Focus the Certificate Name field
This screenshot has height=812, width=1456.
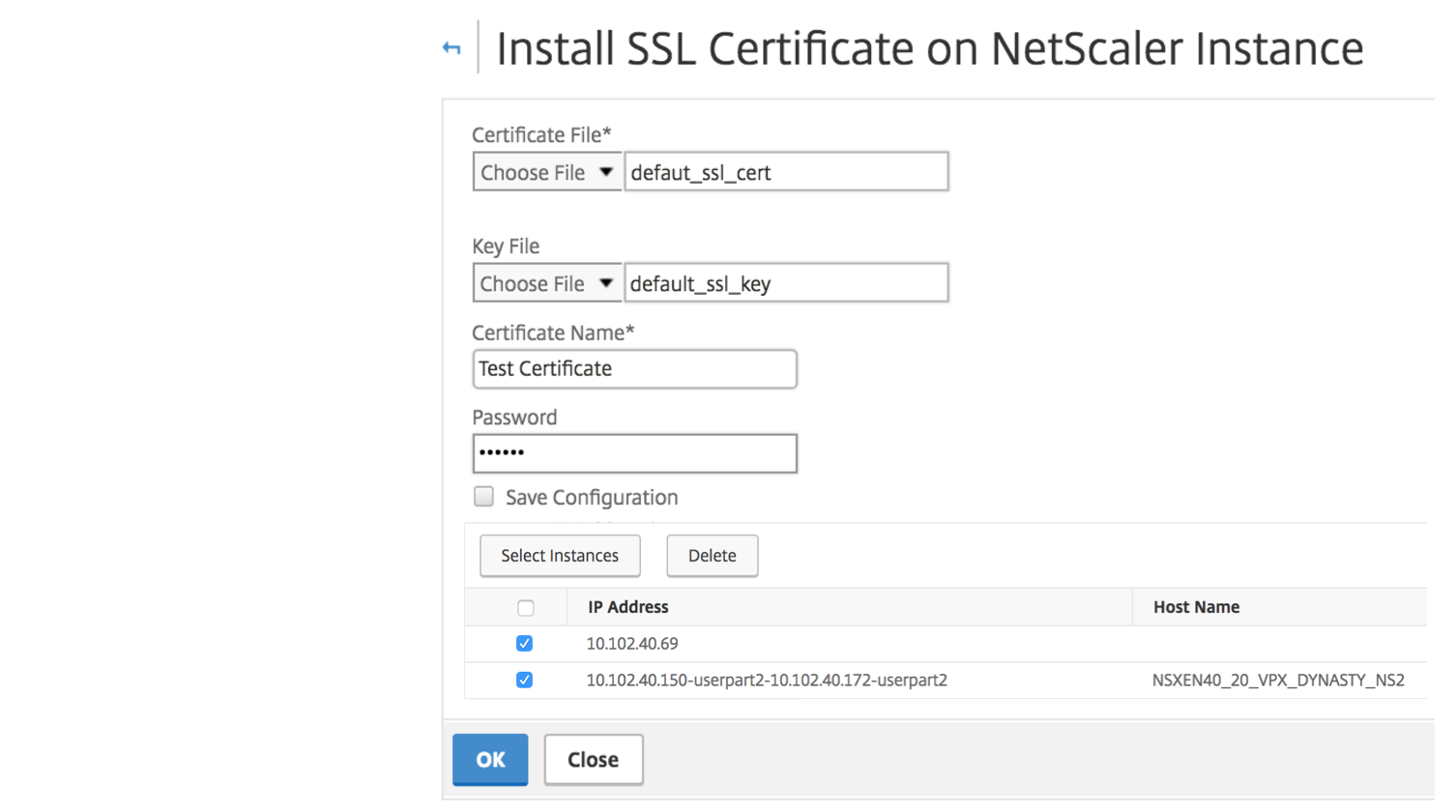point(634,368)
